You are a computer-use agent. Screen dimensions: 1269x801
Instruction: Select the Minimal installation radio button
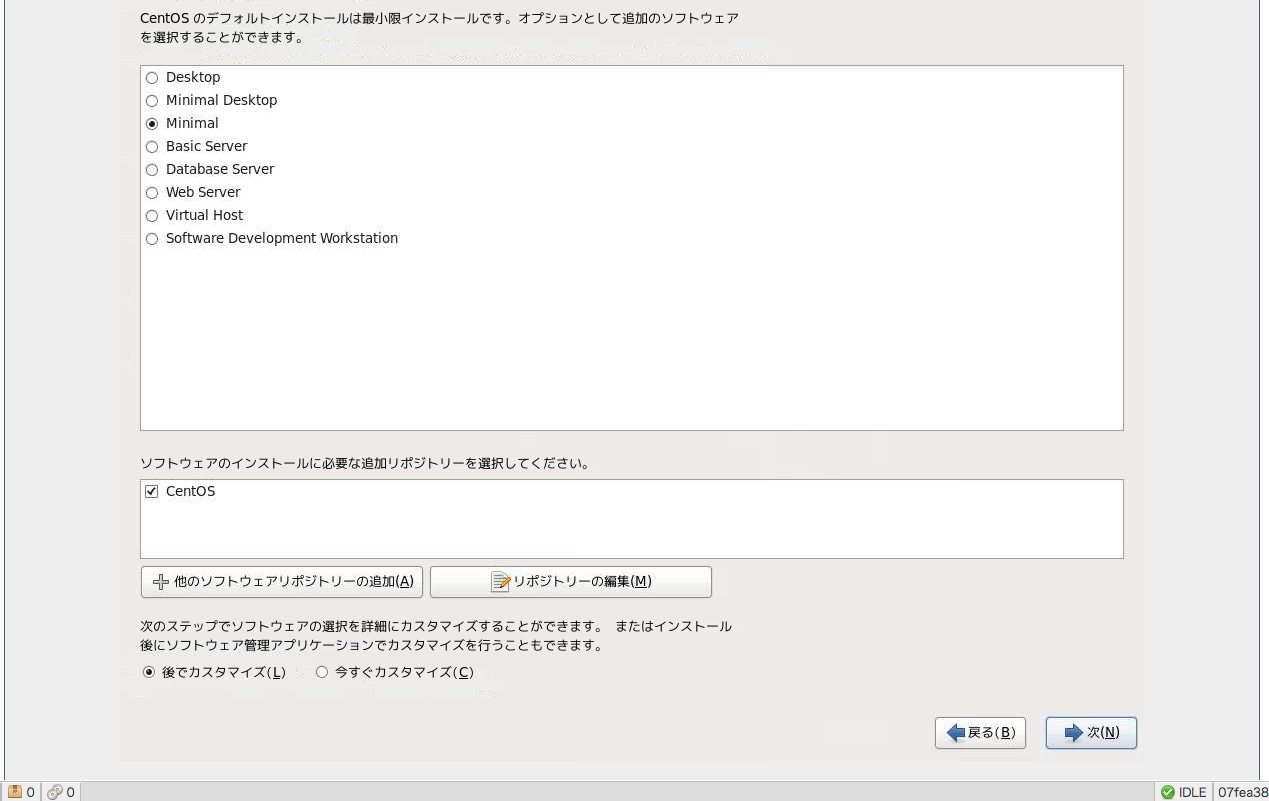pos(152,124)
